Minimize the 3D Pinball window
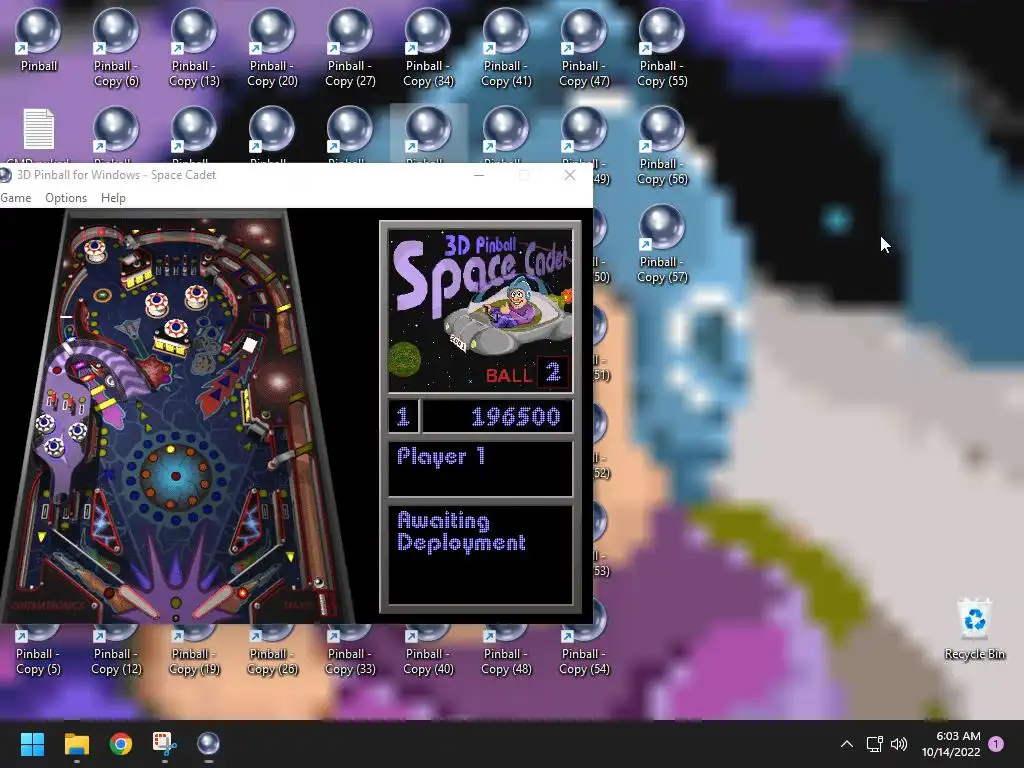Screen dimensions: 1024x768 coord(479,175)
